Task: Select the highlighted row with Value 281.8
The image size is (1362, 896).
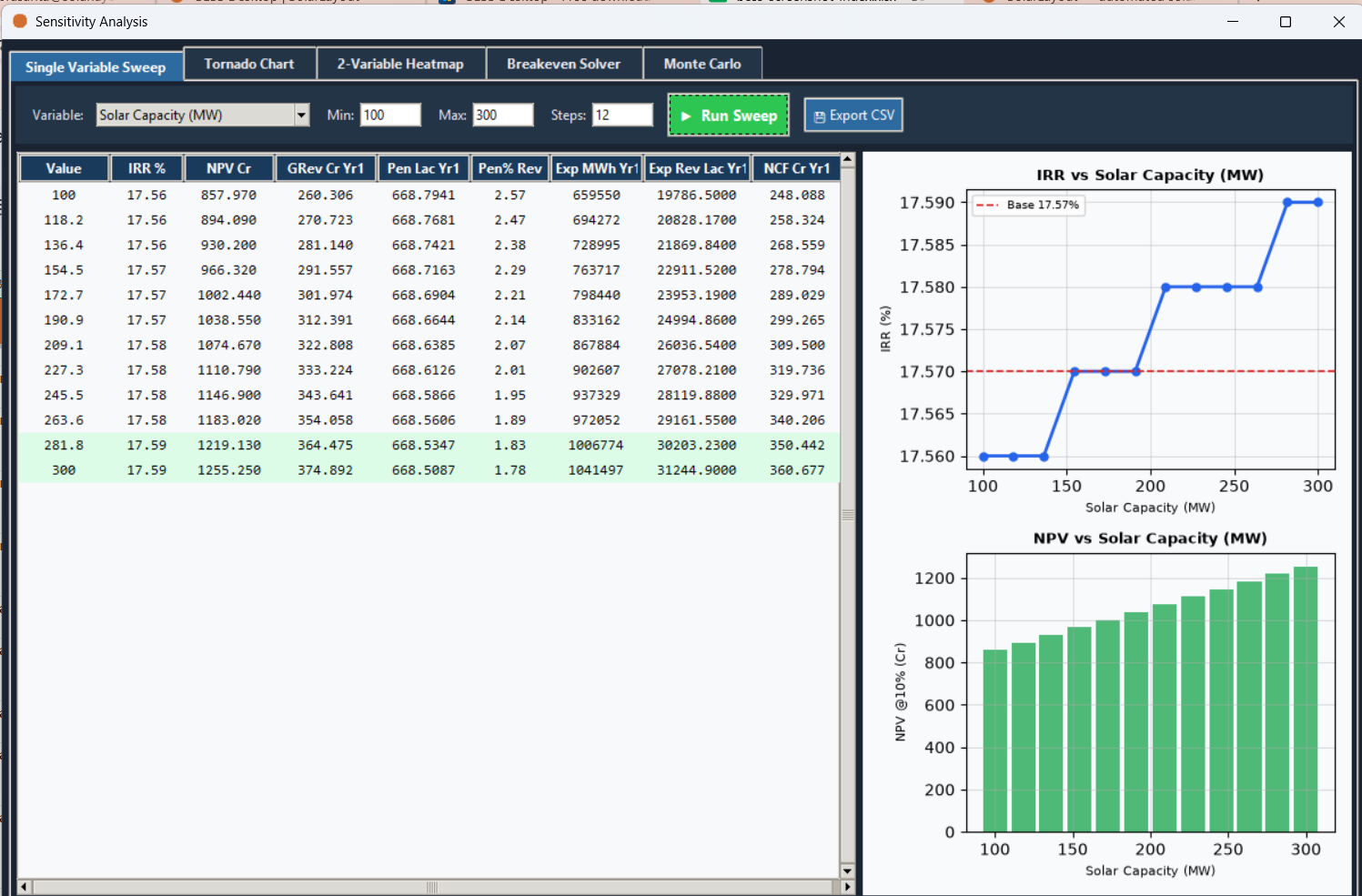Action: (x=429, y=445)
